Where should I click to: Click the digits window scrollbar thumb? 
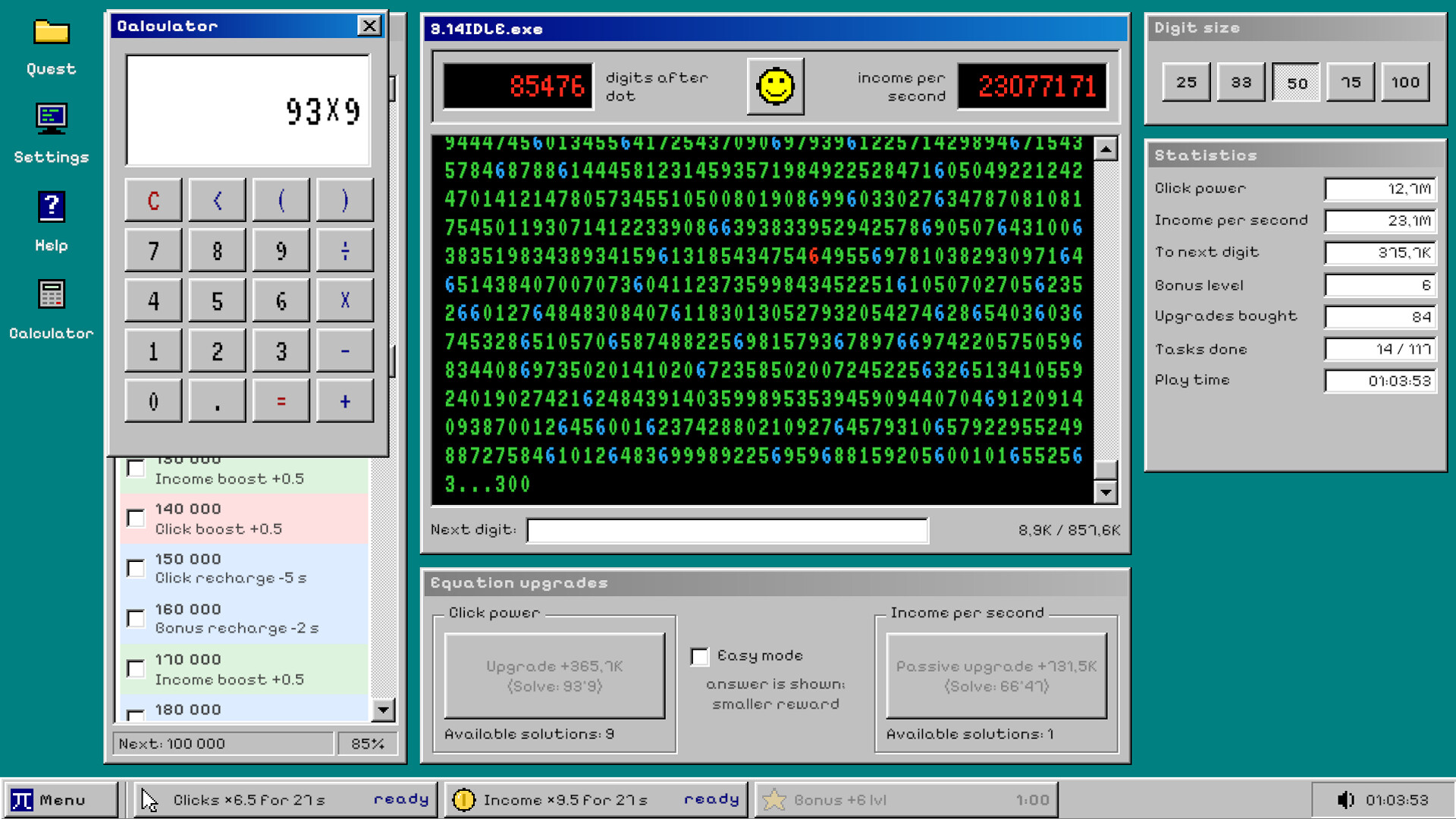(x=1106, y=469)
